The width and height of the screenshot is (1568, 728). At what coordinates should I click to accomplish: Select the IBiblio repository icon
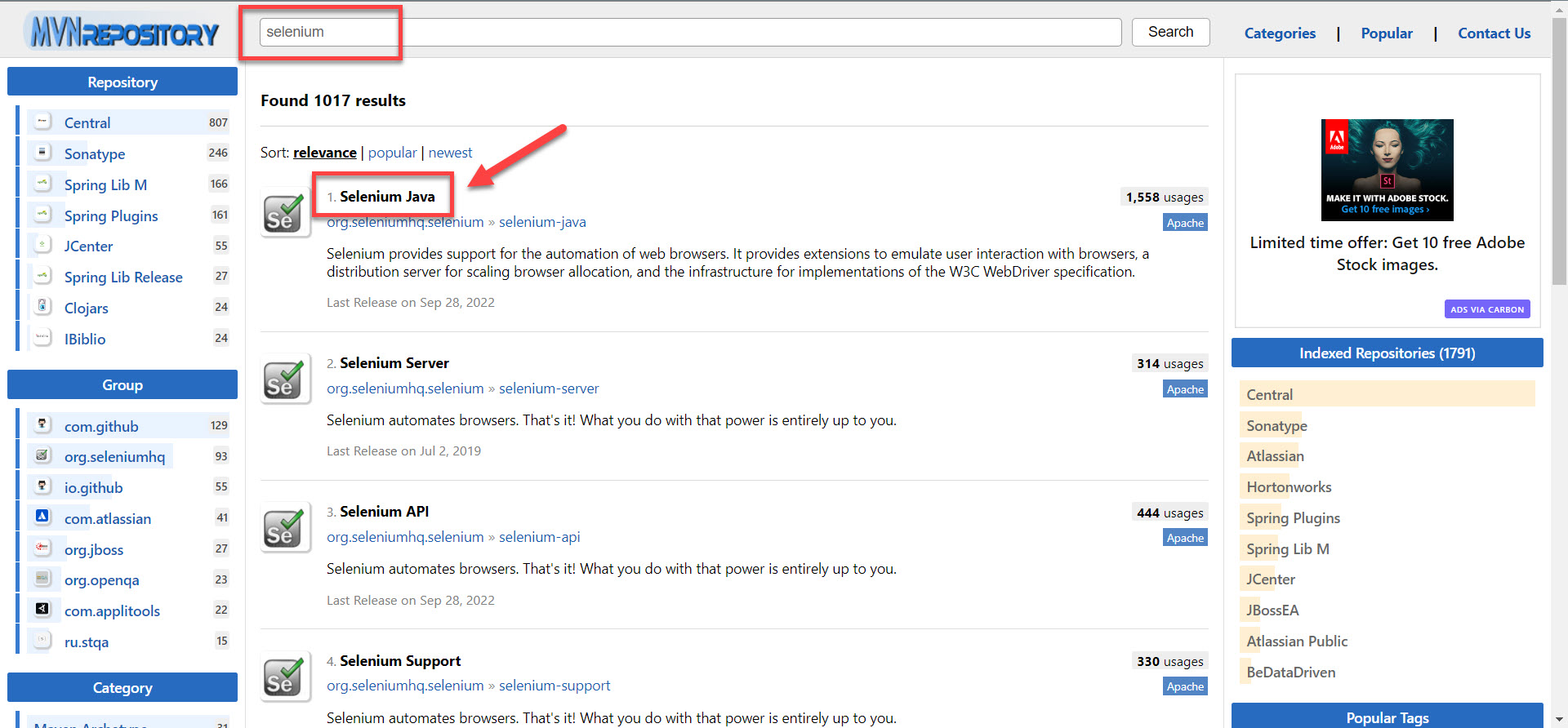click(42, 338)
